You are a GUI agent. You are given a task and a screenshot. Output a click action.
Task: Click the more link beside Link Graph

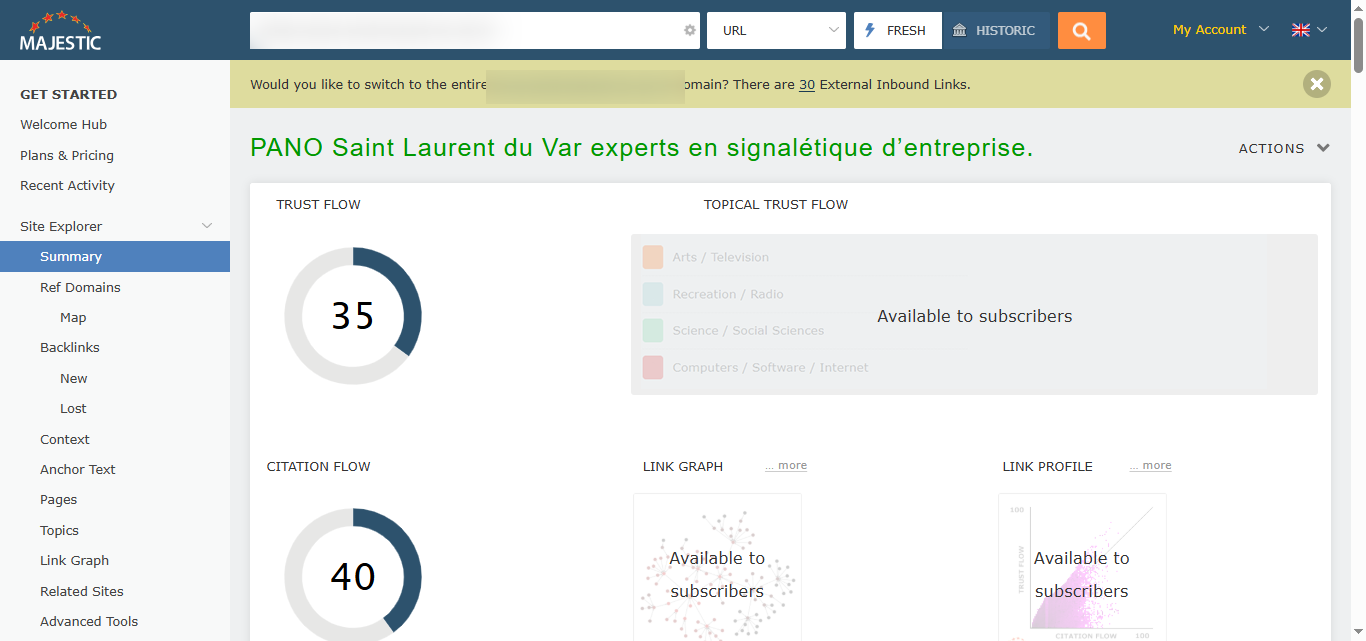(786, 466)
